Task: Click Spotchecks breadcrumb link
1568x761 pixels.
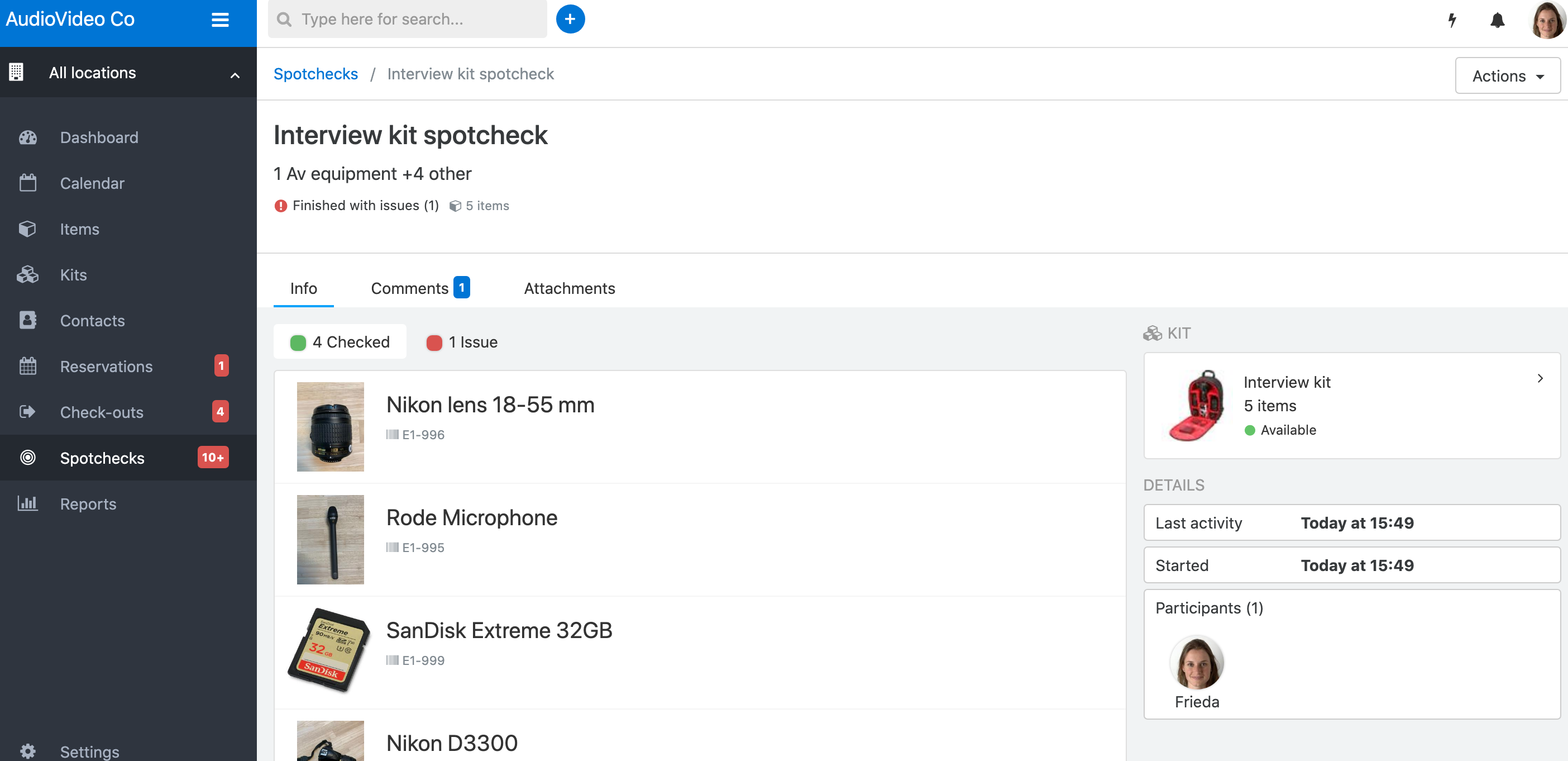Action: tap(316, 74)
